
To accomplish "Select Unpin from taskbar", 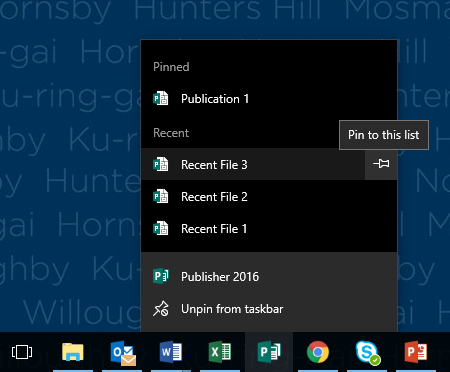I will click(269, 309).
